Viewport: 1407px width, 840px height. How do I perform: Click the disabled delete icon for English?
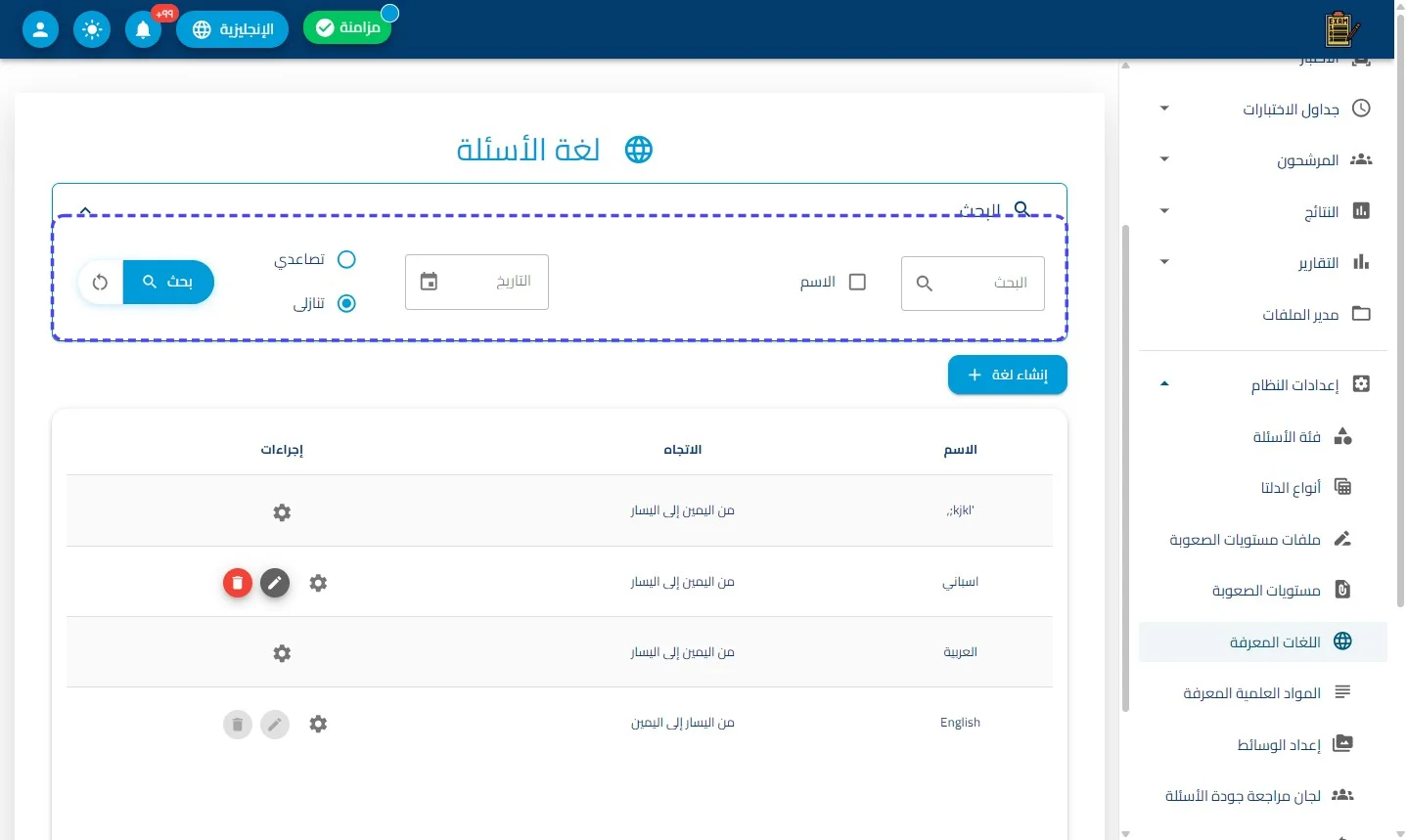tap(238, 725)
